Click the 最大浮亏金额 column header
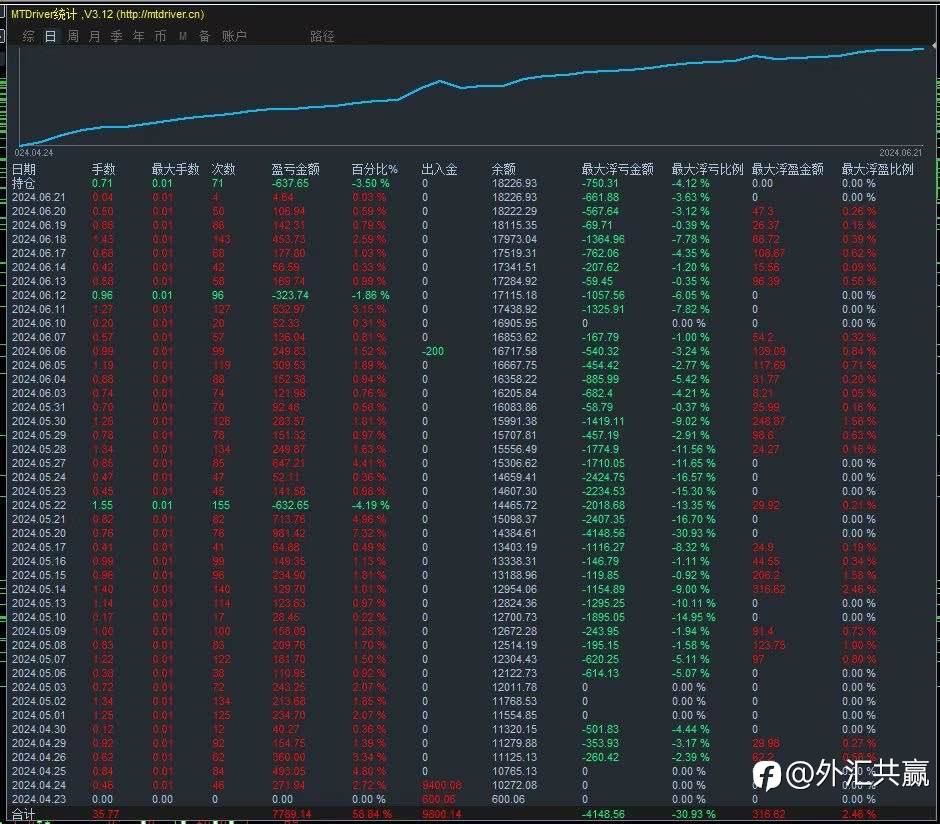 point(617,170)
